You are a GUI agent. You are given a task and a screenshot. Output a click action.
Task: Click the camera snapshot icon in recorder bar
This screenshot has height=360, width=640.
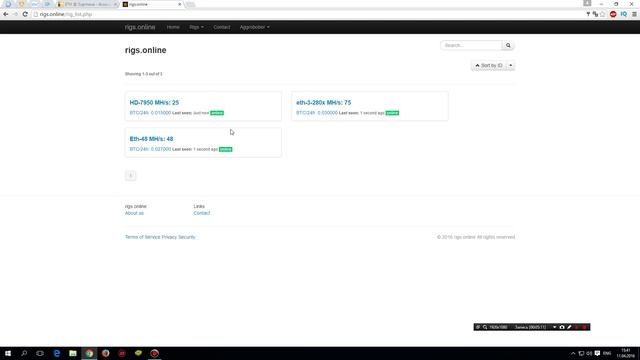[x=562, y=327]
